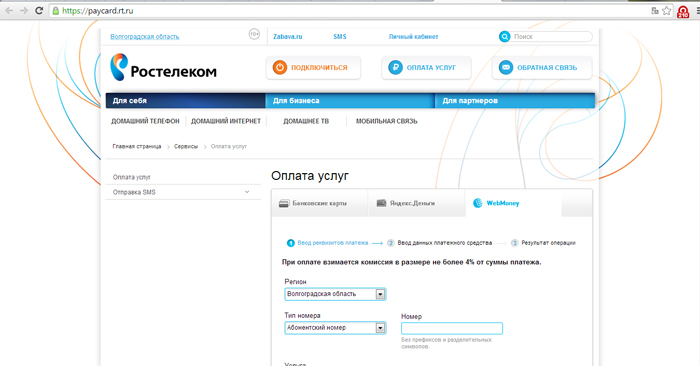Click the Оплата услуг header button
The image size is (700, 366).
[x=426, y=67]
